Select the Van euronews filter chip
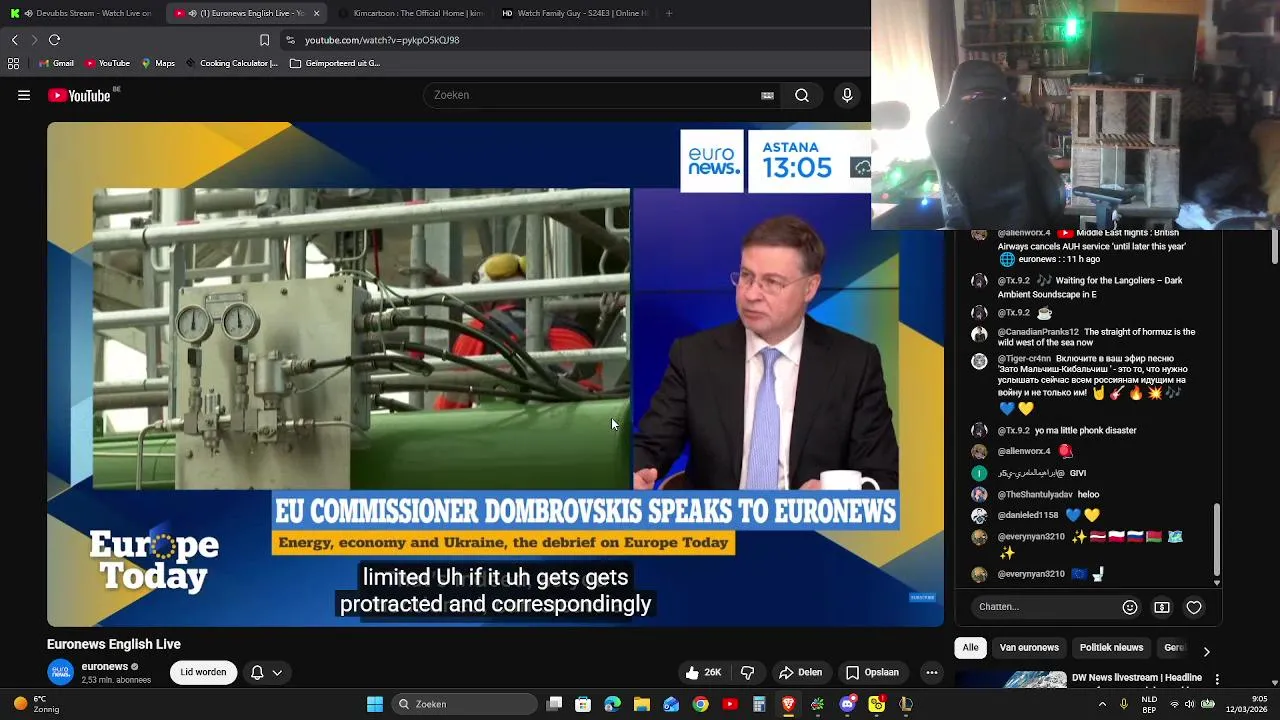This screenshot has width=1280, height=720. (1029, 648)
